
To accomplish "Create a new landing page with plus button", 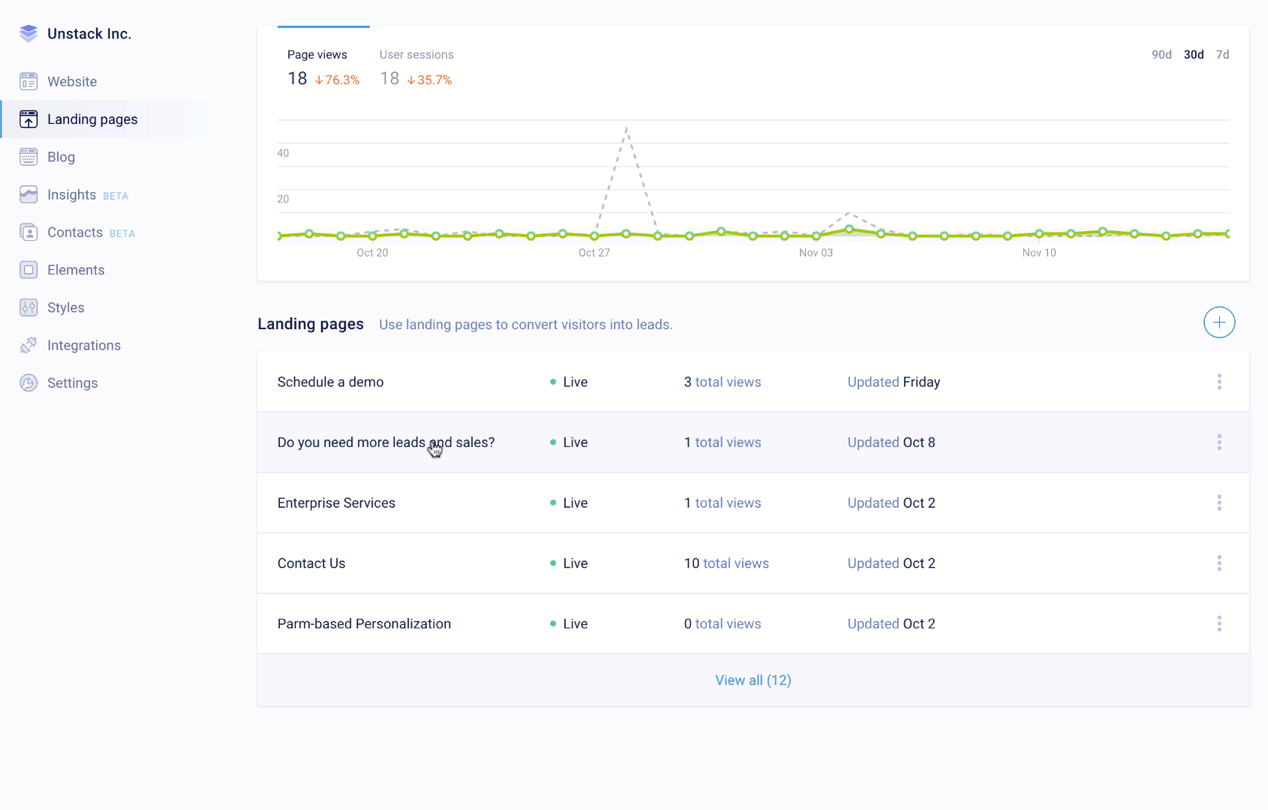I will (x=1219, y=322).
